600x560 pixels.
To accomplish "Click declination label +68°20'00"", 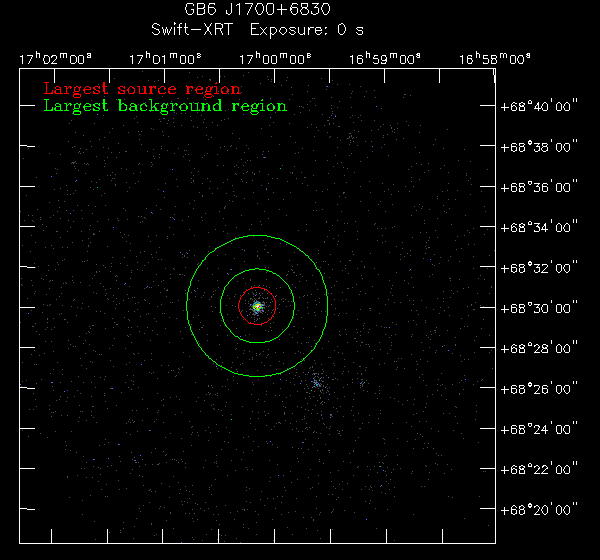I will point(539,510).
